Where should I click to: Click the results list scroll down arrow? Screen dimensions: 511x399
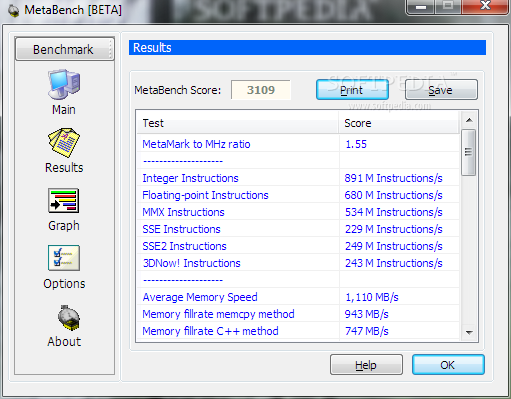[x=469, y=332]
